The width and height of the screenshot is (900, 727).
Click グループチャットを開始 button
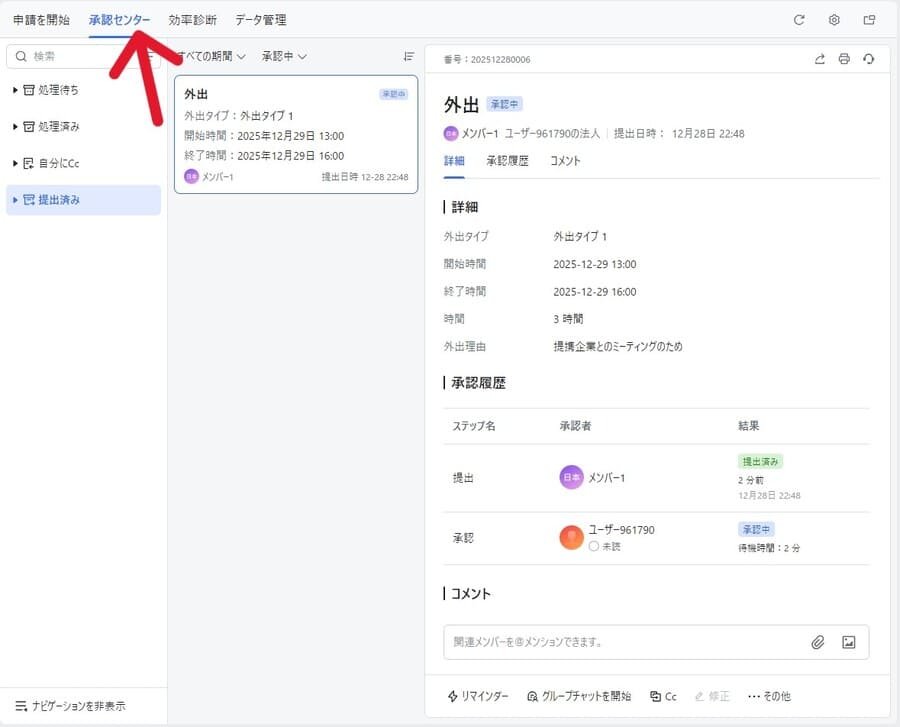point(579,696)
